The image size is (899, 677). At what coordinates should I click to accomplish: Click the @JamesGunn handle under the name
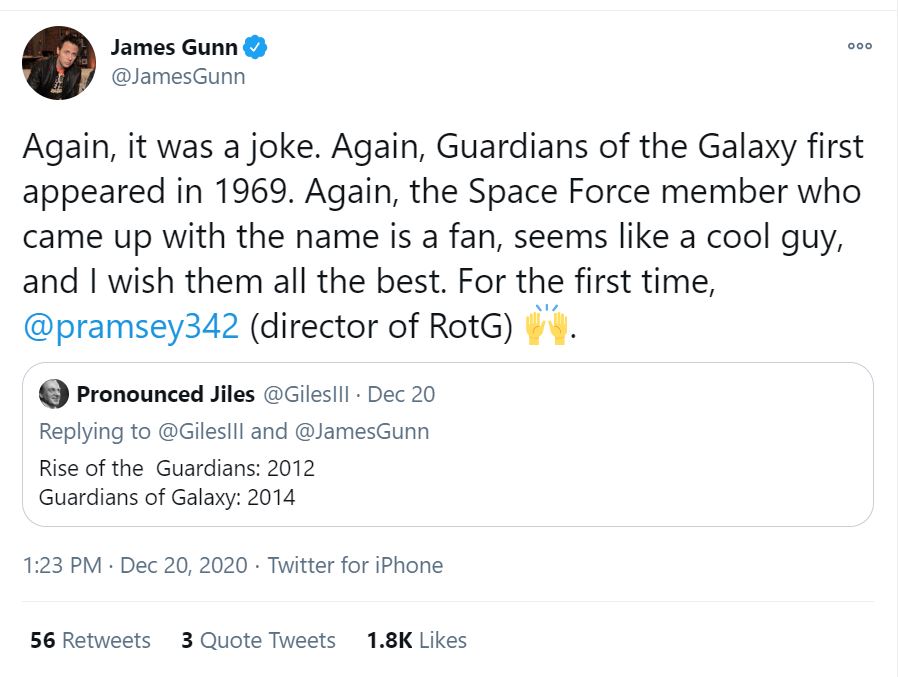click(x=177, y=76)
